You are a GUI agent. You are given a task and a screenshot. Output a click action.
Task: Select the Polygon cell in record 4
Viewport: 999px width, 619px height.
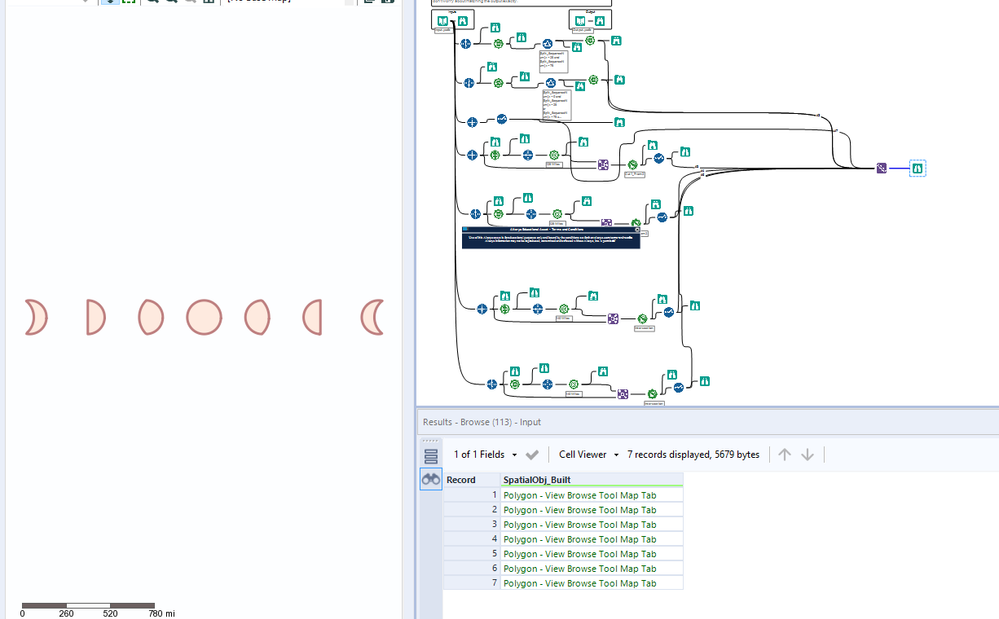pyautogui.click(x=591, y=539)
